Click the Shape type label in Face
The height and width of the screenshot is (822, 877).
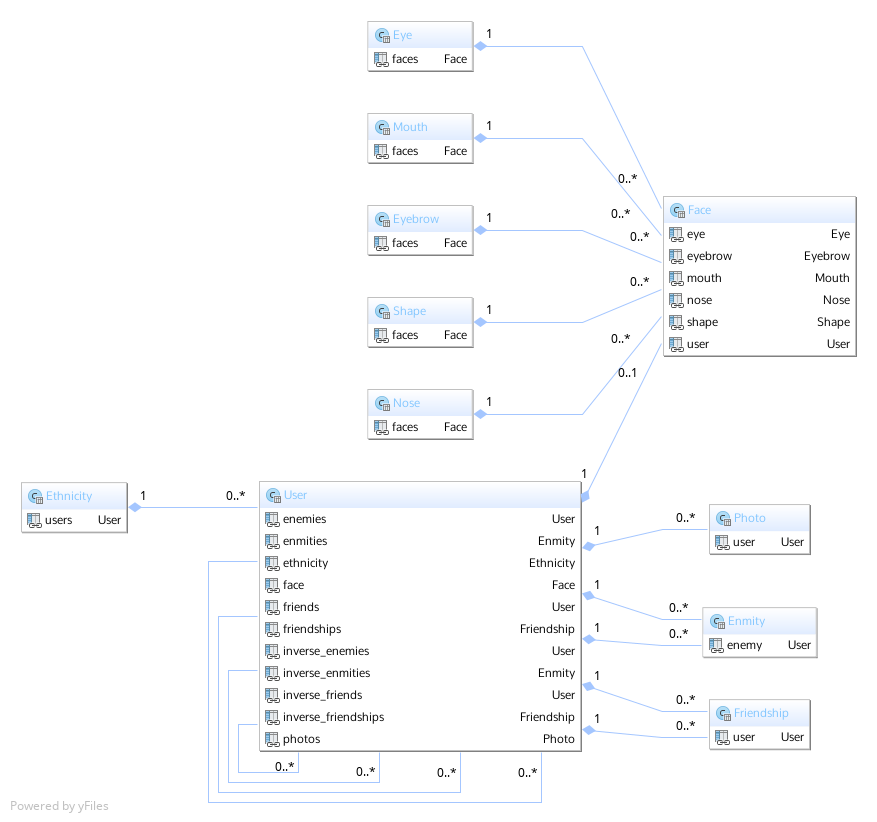click(833, 322)
